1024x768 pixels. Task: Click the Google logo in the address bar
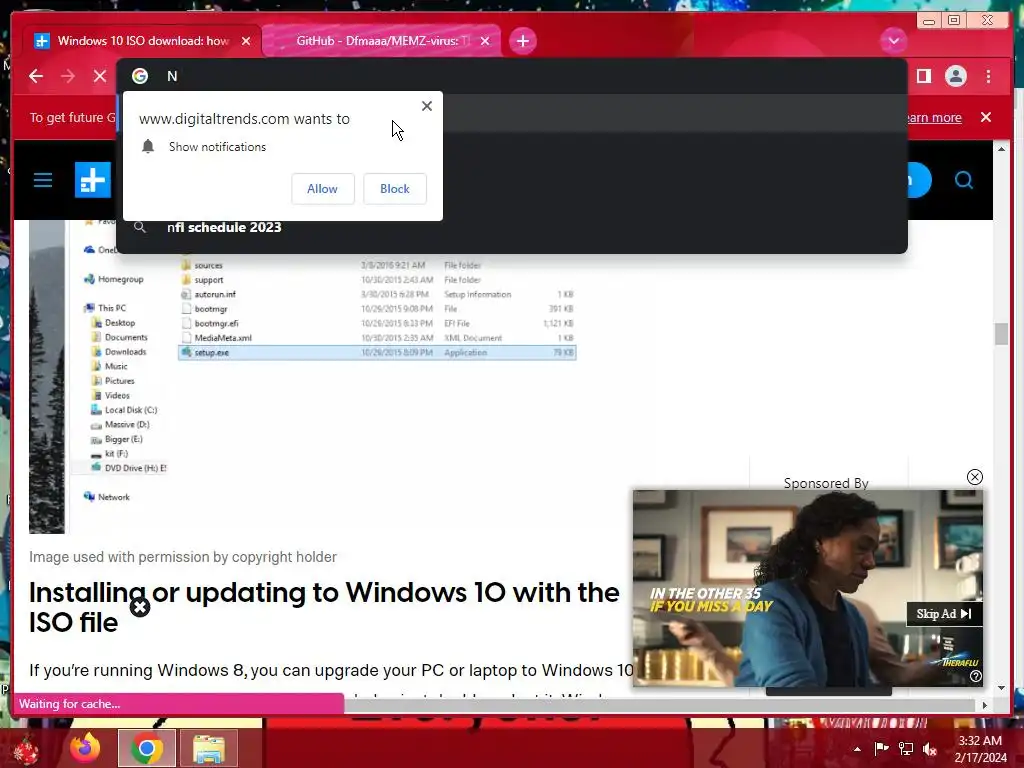140,76
